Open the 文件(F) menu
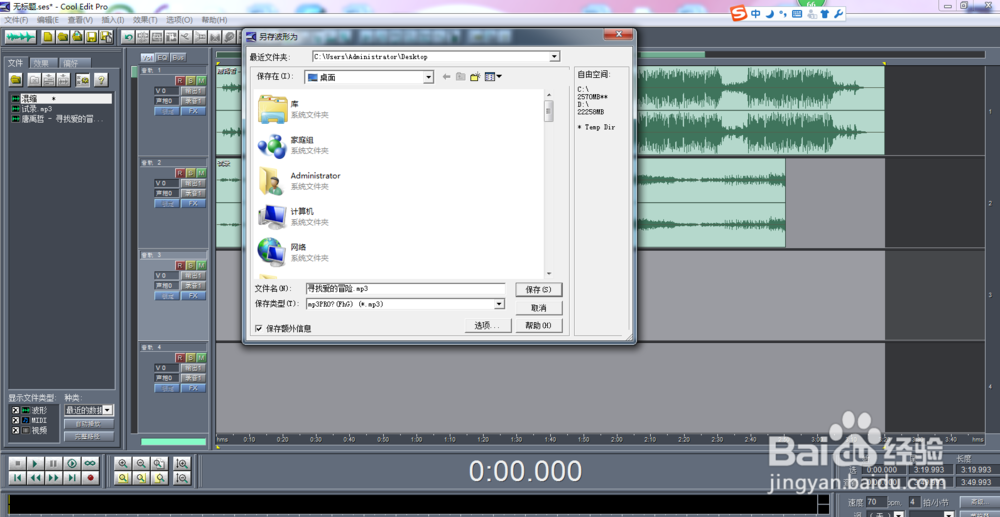The image size is (1000, 517). pyautogui.click(x=16, y=20)
